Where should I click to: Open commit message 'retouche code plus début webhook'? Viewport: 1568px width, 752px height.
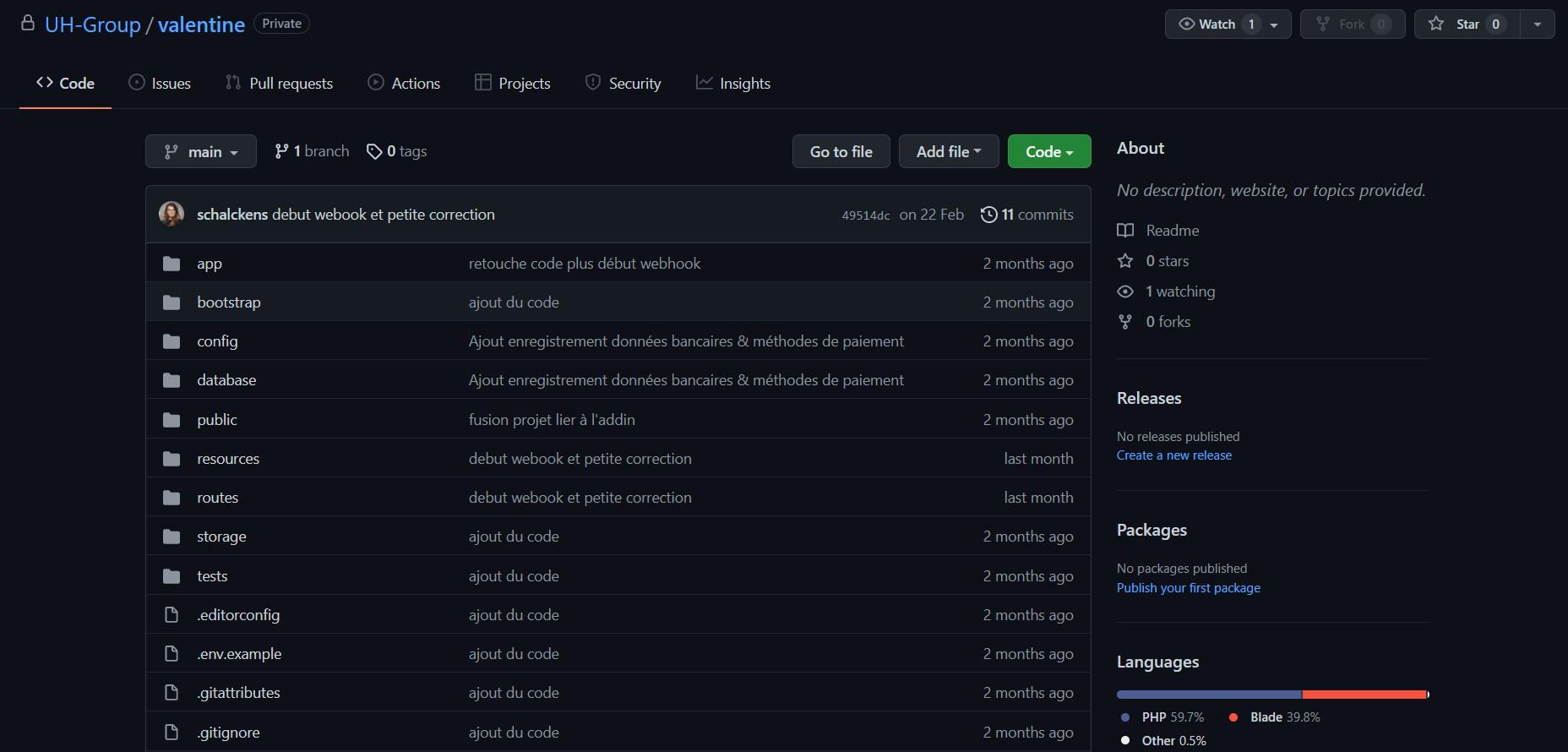[585, 264]
